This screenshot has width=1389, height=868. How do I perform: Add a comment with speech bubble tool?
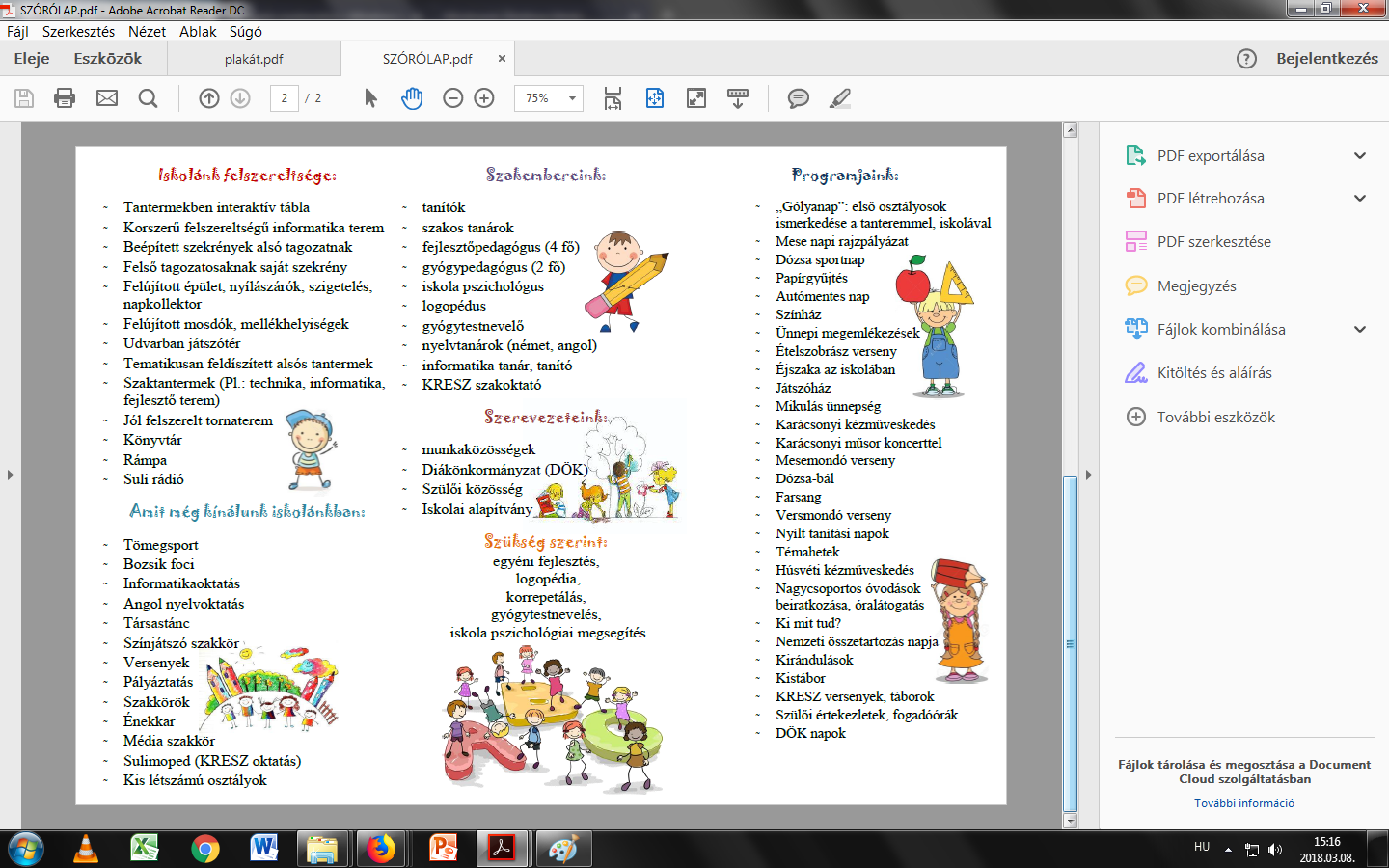pos(798,98)
